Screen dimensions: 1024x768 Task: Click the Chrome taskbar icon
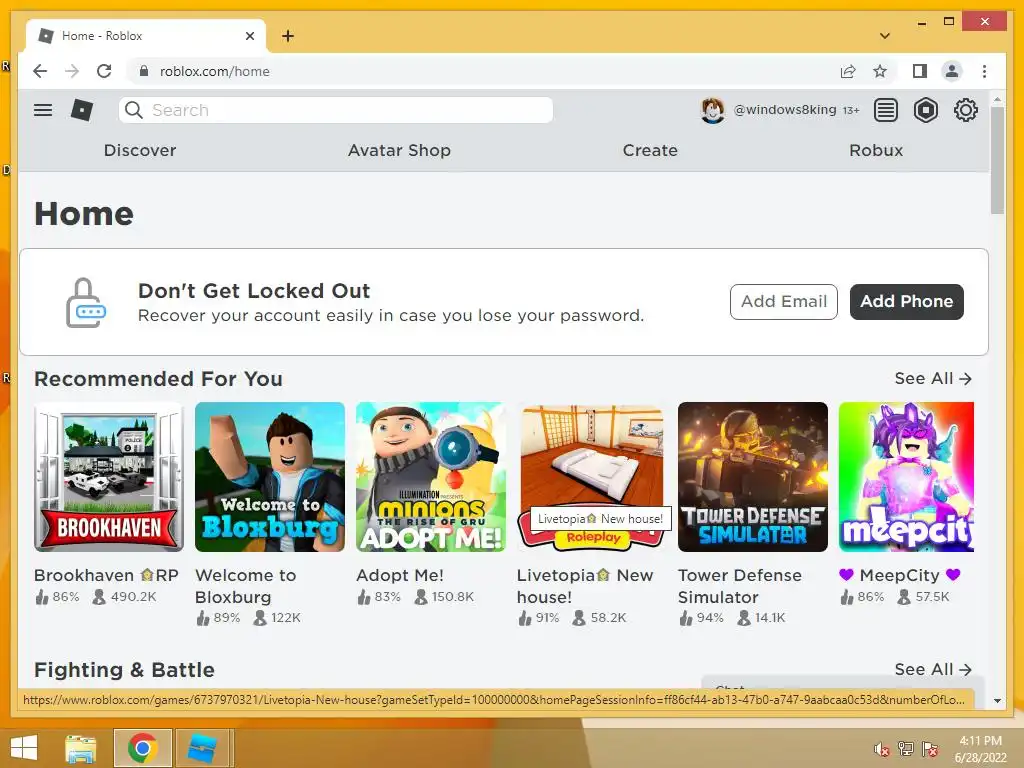pos(143,748)
